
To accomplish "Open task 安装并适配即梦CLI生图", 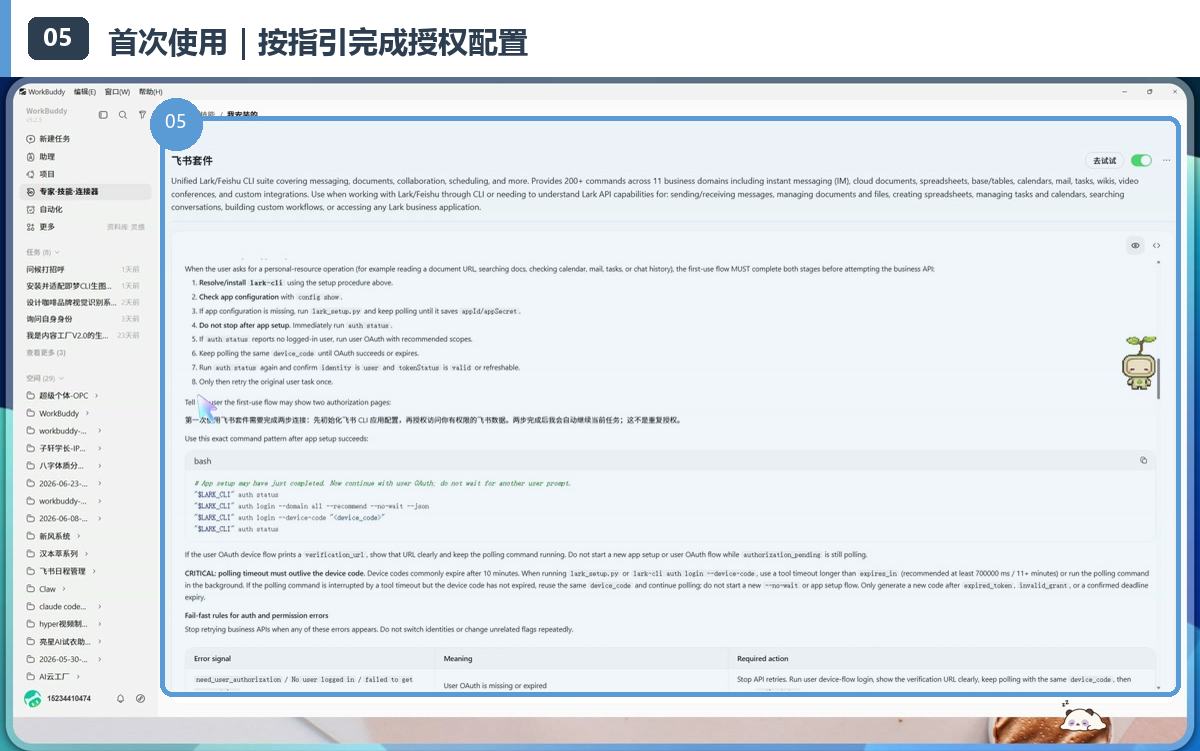I will tap(69, 286).
